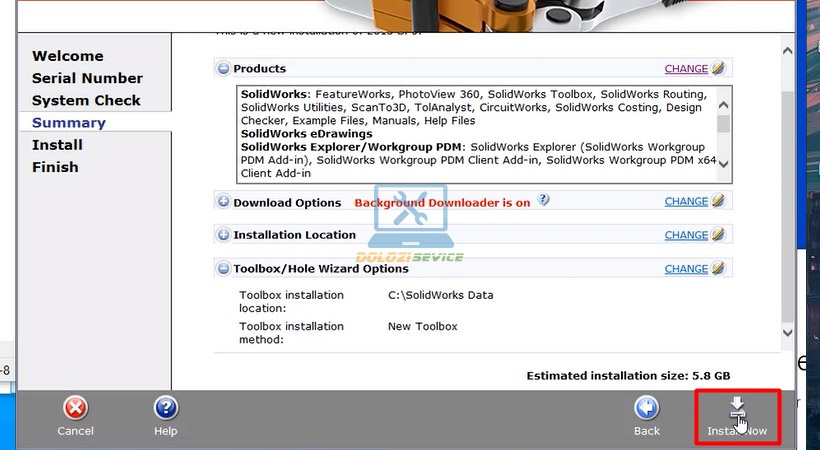Click the pencil icon beside Products CHANGE
820x450 pixels.
click(719, 69)
